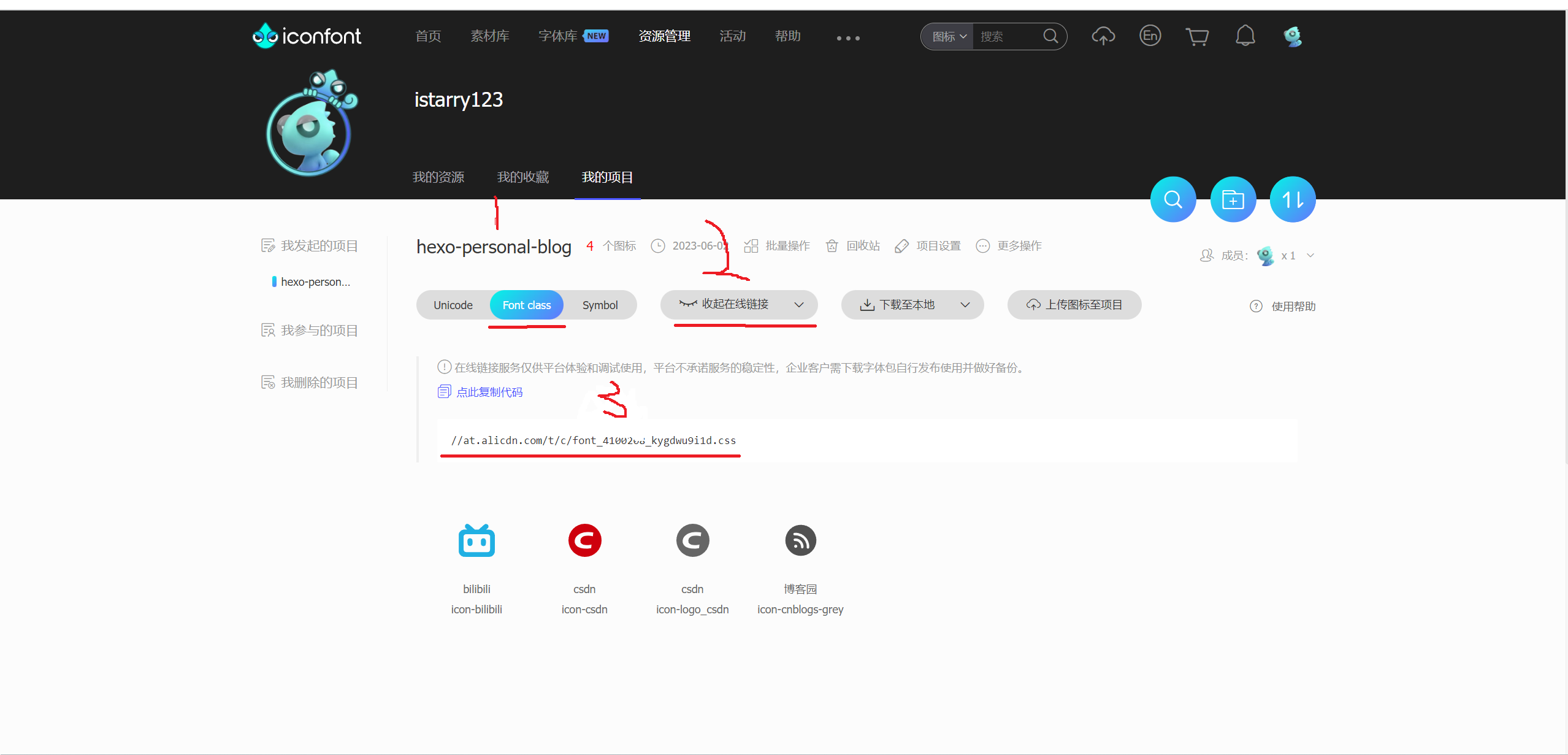Click the upload cloud icon in the header
The image size is (1568, 755).
(1103, 36)
